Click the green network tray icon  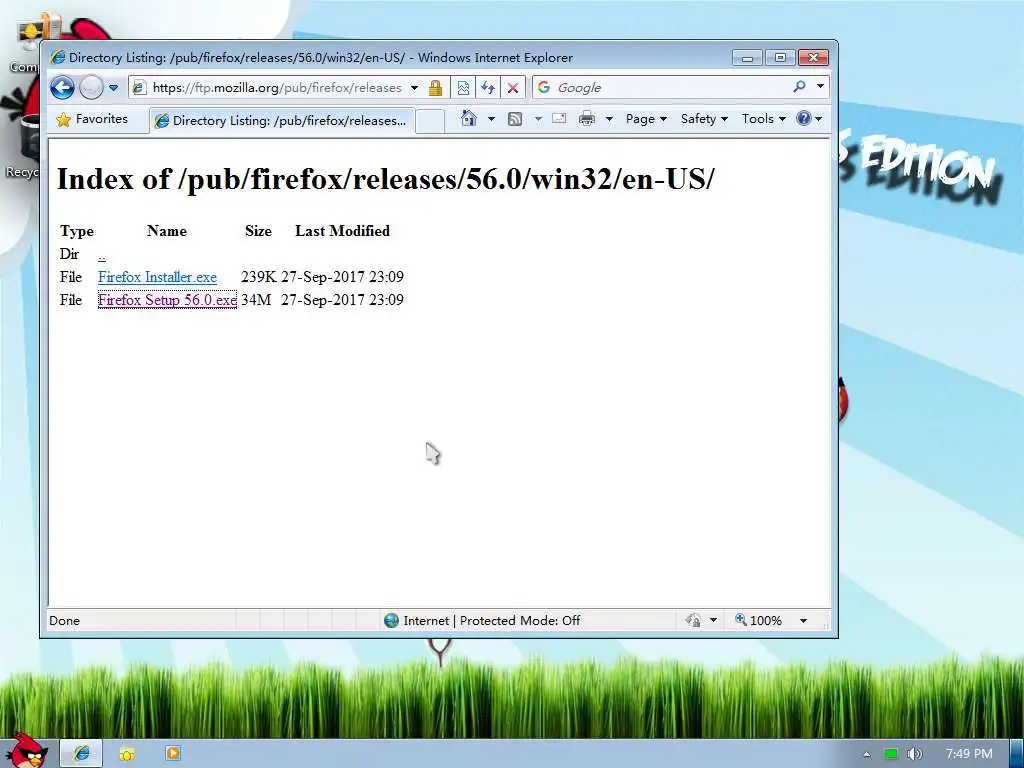(x=891, y=754)
